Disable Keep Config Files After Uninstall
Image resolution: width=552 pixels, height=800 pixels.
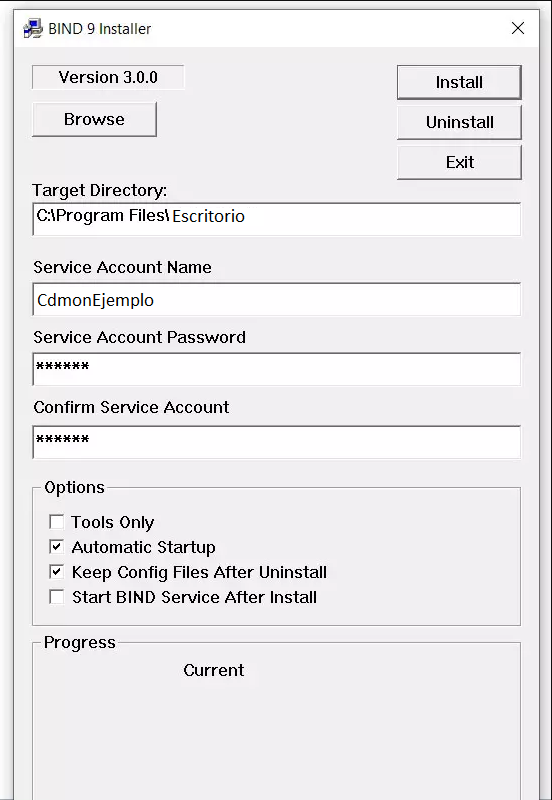[x=57, y=572]
